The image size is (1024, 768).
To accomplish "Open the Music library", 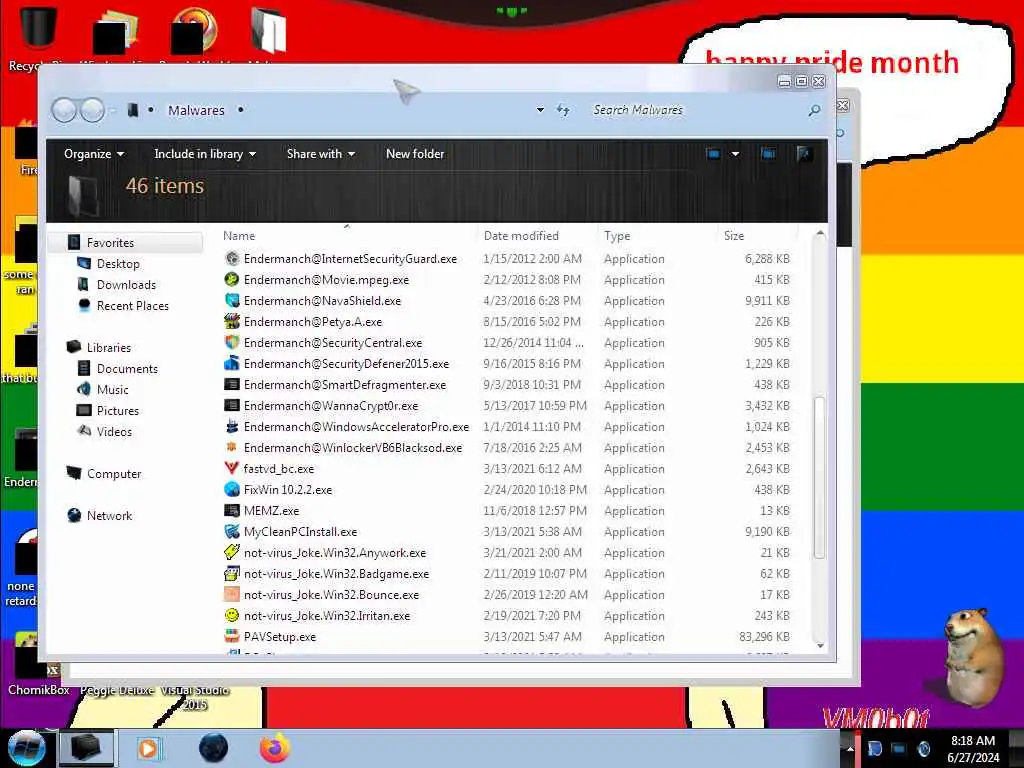I will [112, 390].
